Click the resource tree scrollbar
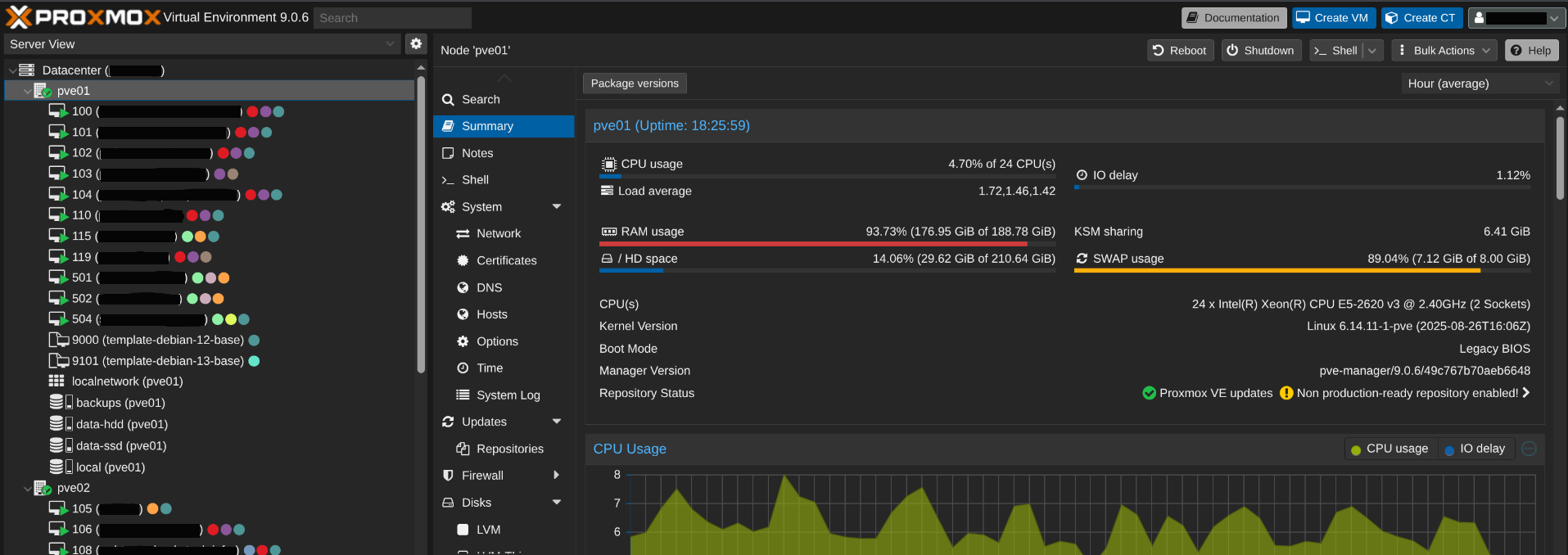The height and width of the screenshot is (555, 1568). click(x=421, y=225)
